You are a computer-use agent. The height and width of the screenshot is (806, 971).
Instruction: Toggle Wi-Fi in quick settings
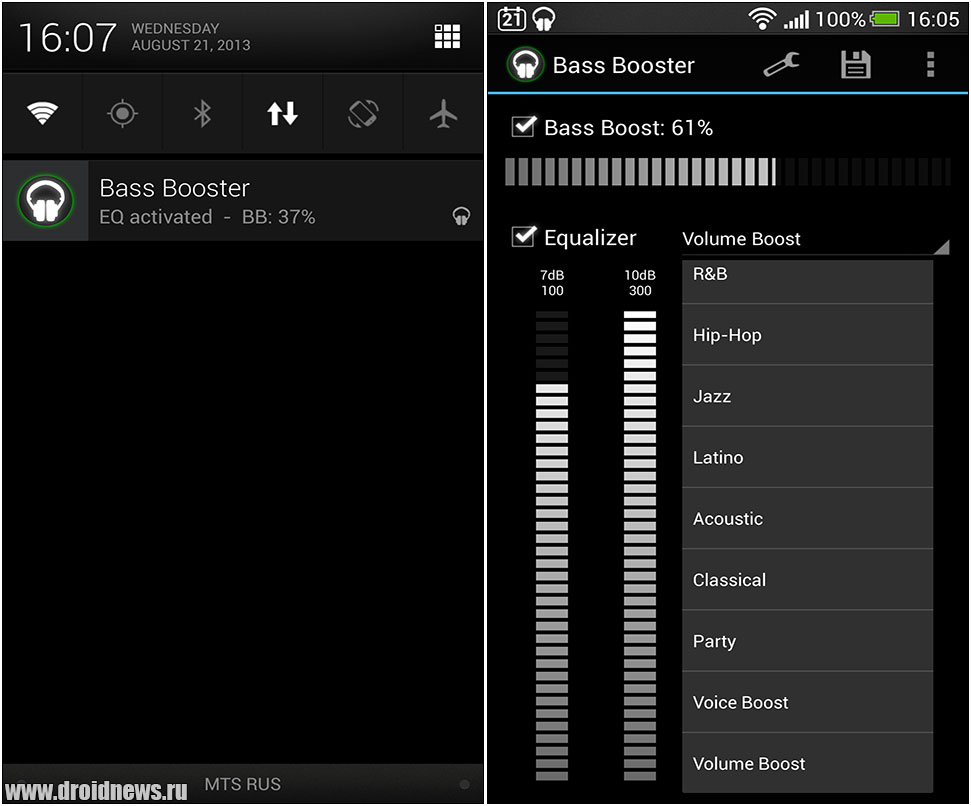pyautogui.click(x=42, y=113)
